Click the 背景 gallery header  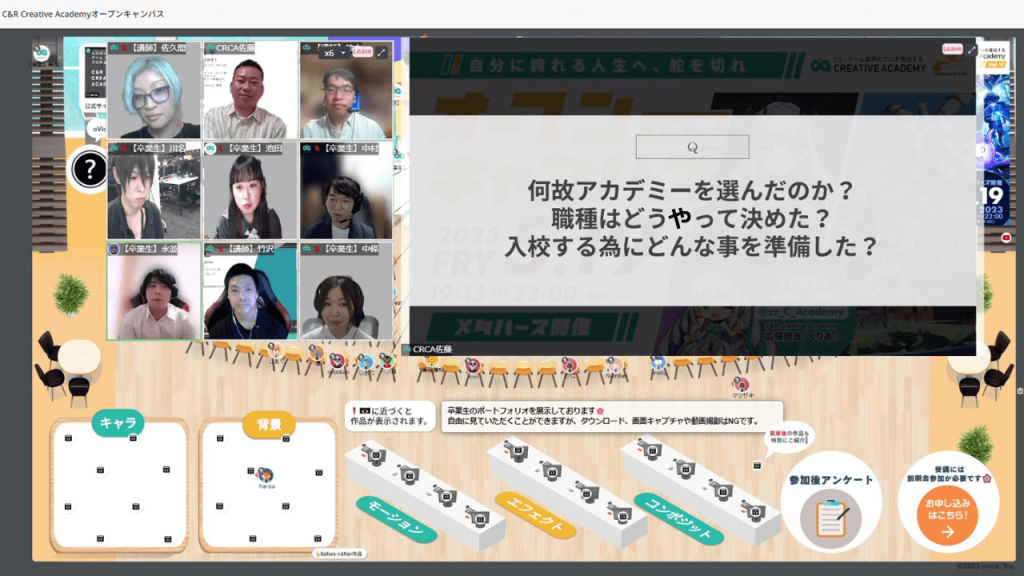268,424
